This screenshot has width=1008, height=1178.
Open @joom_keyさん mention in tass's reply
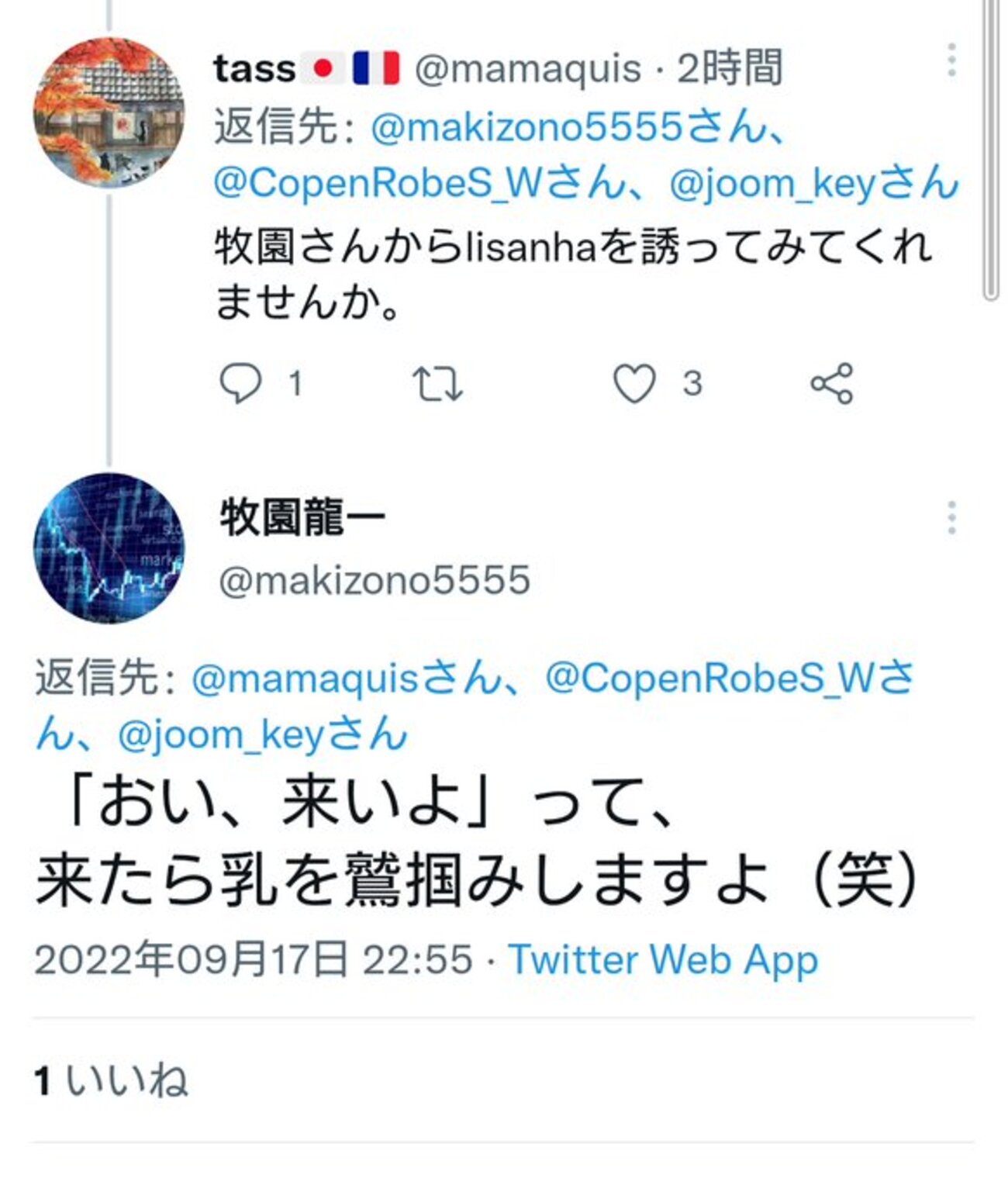(x=814, y=184)
